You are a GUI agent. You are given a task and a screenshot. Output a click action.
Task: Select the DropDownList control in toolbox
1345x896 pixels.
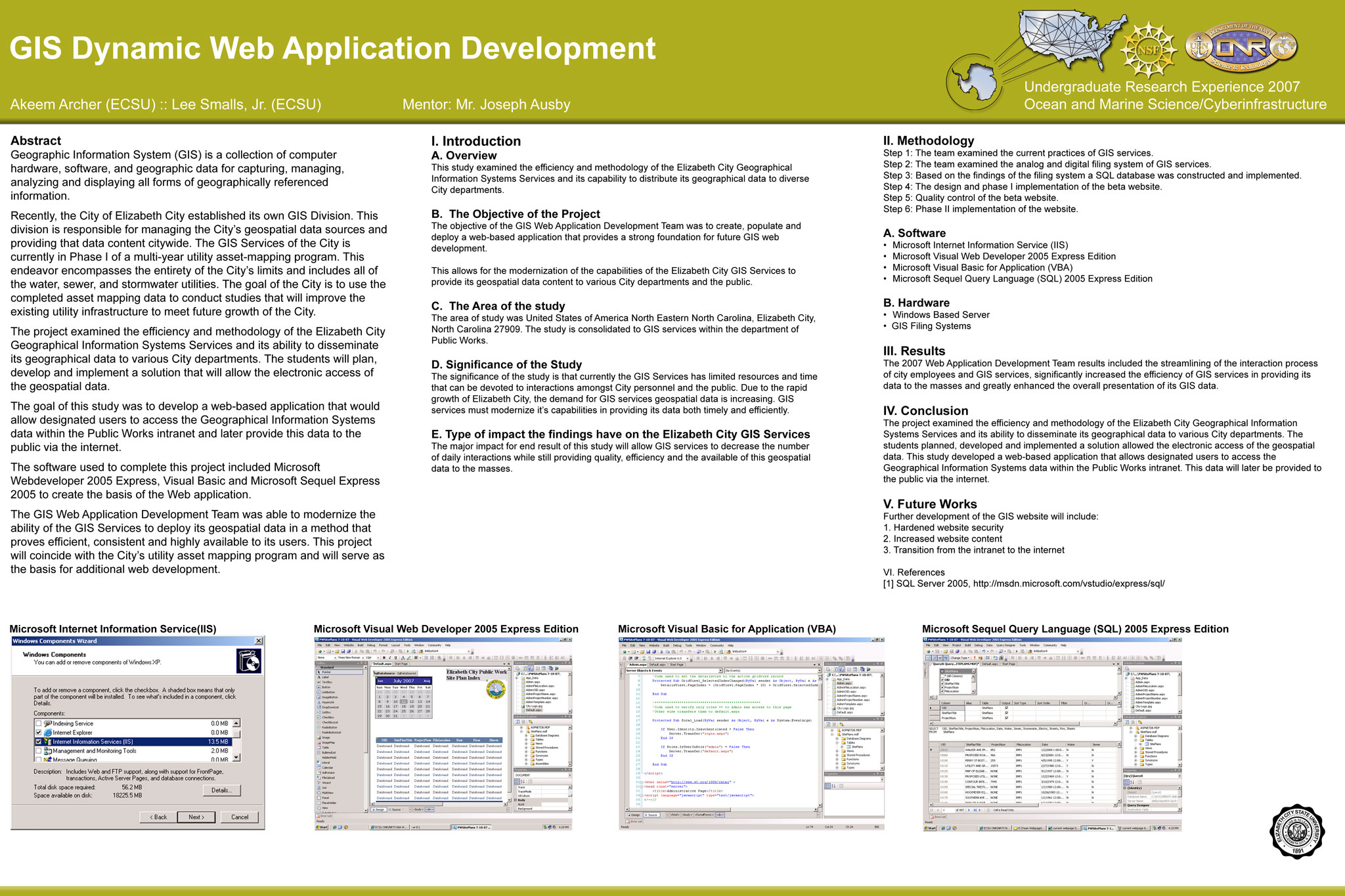tap(328, 707)
